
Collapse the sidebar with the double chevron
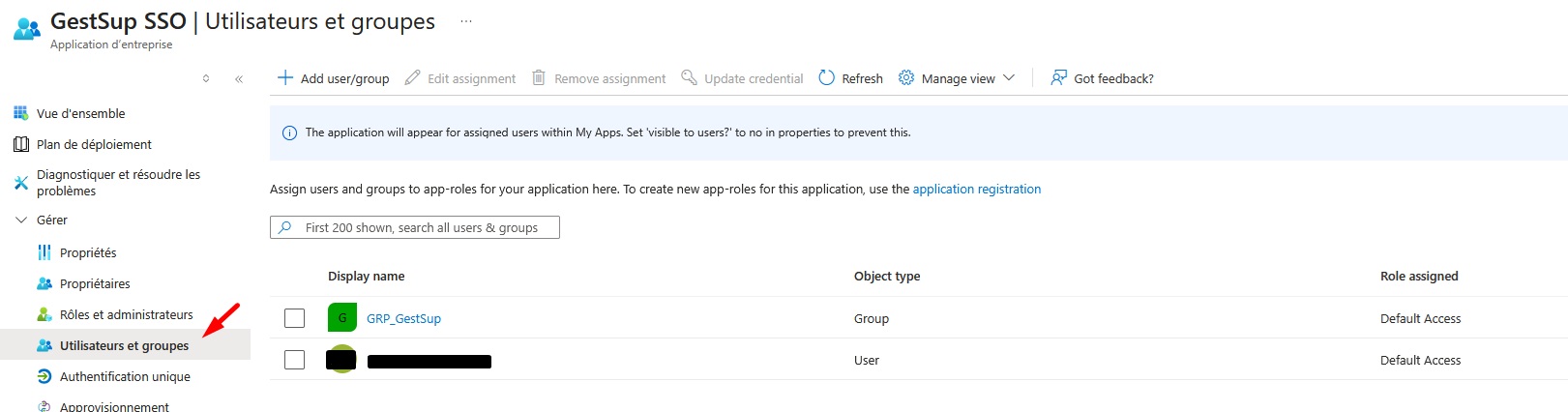(x=239, y=79)
